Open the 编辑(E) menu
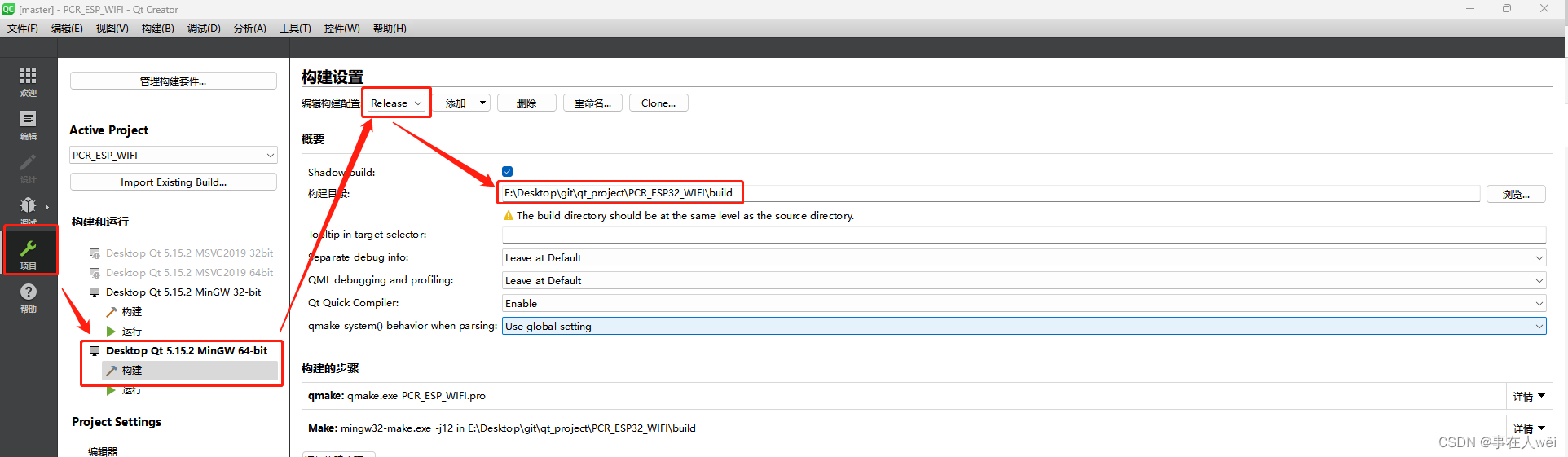 67,29
